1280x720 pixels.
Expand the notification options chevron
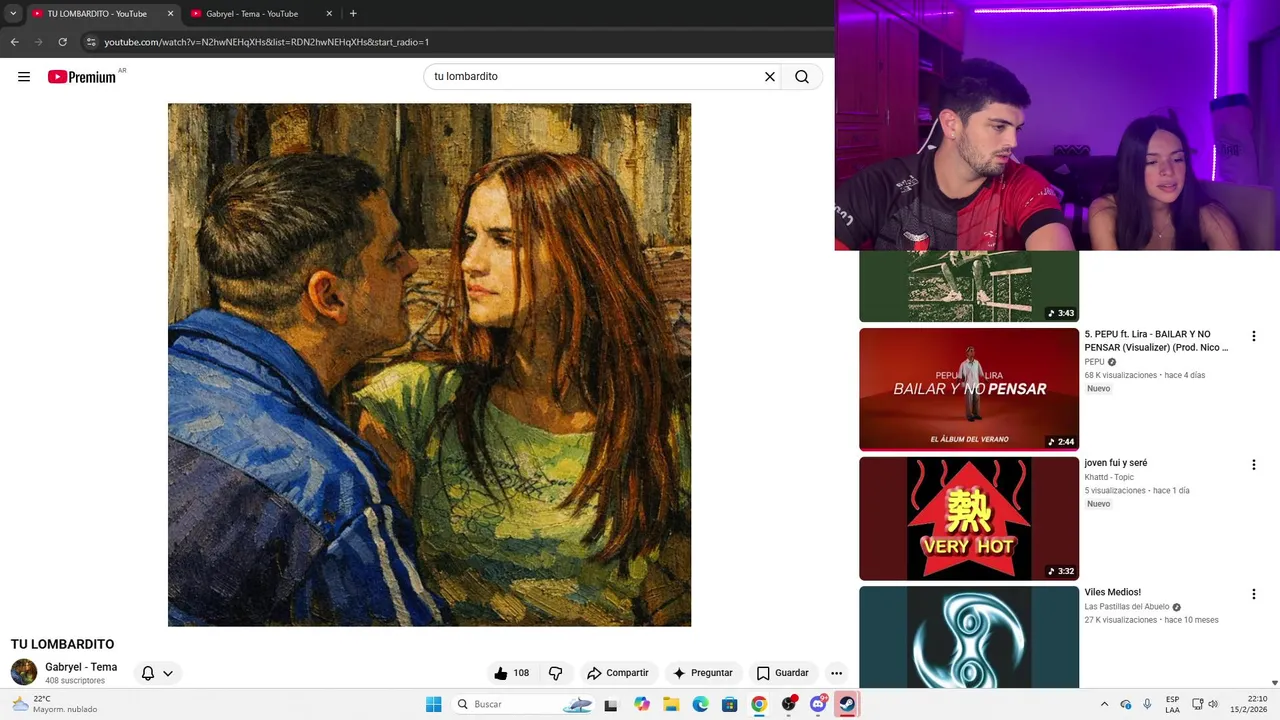[x=168, y=673]
